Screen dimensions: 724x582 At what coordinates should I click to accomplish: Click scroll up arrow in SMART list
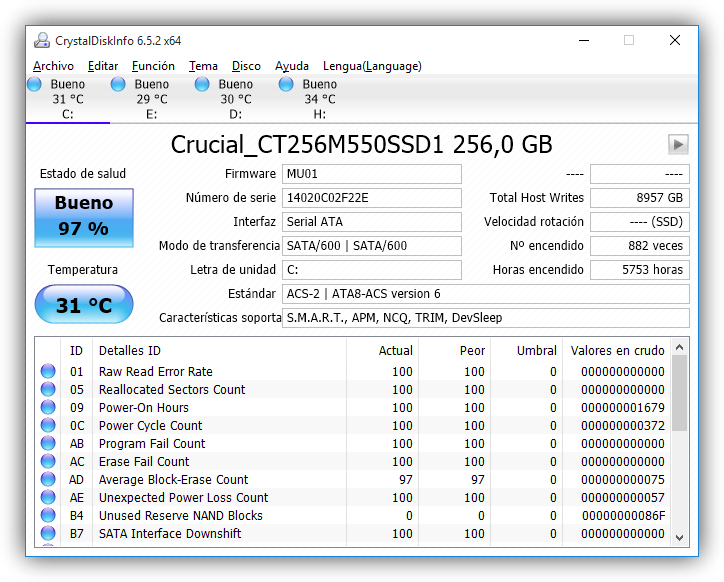pos(679,347)
